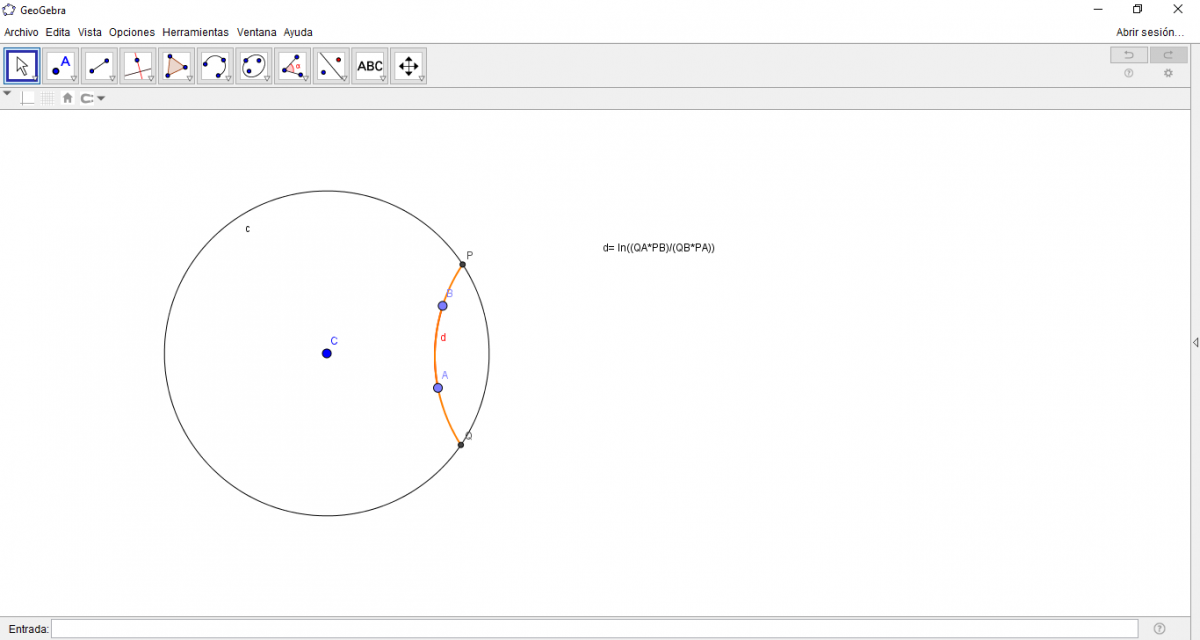Open the point capturing dropdown
This screenshot has height=640, width=1200.
coord(92,98)
